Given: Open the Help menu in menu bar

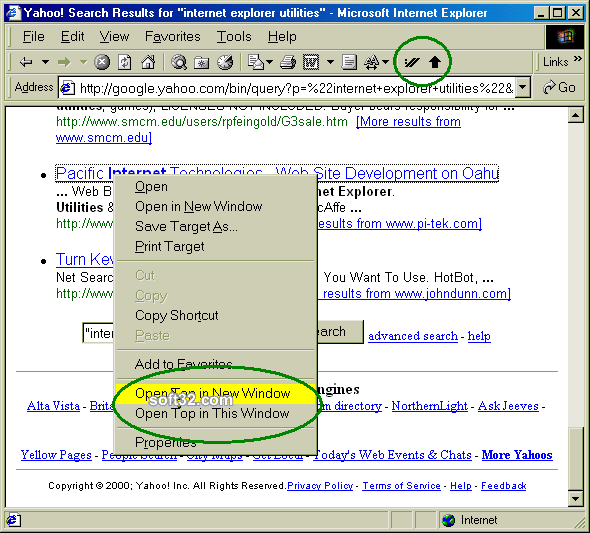Looking at the screenshot, I should (282, 36).
